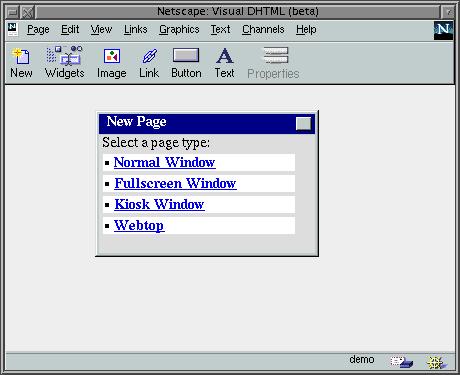Insert an image with the Image icon
This screenshot has height=375, width=460.
click(x=112, y=56)
